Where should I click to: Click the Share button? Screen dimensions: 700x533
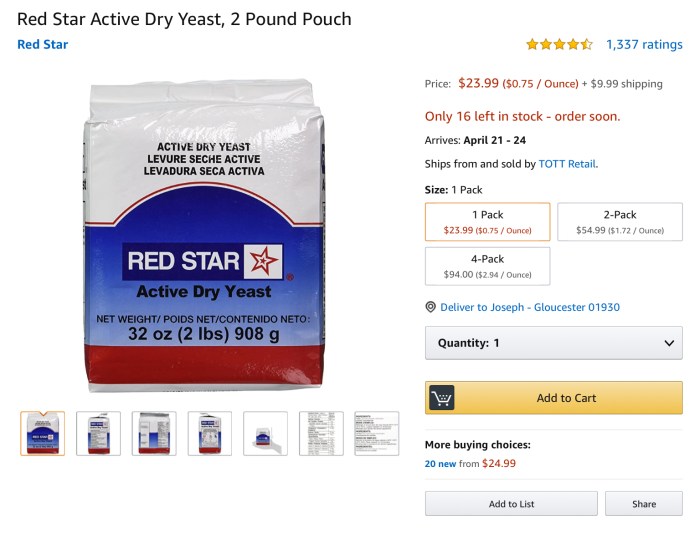(644, 504)
